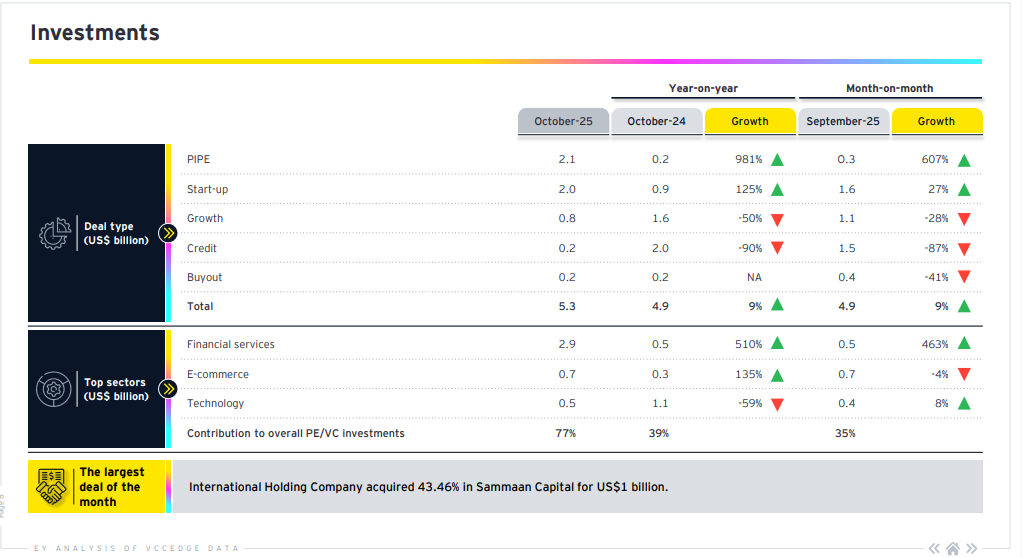Viewport: 1022px width, 558px height.
Task: Click the yellow Growth header under Year-on-year
Action: coord(749,121)
